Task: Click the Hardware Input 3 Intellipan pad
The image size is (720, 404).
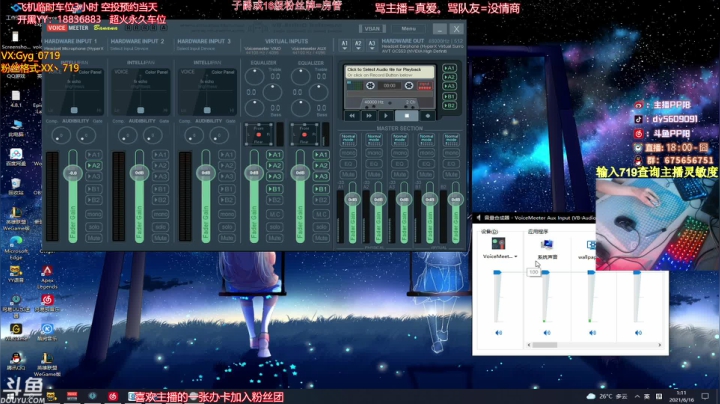Action: pyautogui.click(x=207, y=92)
